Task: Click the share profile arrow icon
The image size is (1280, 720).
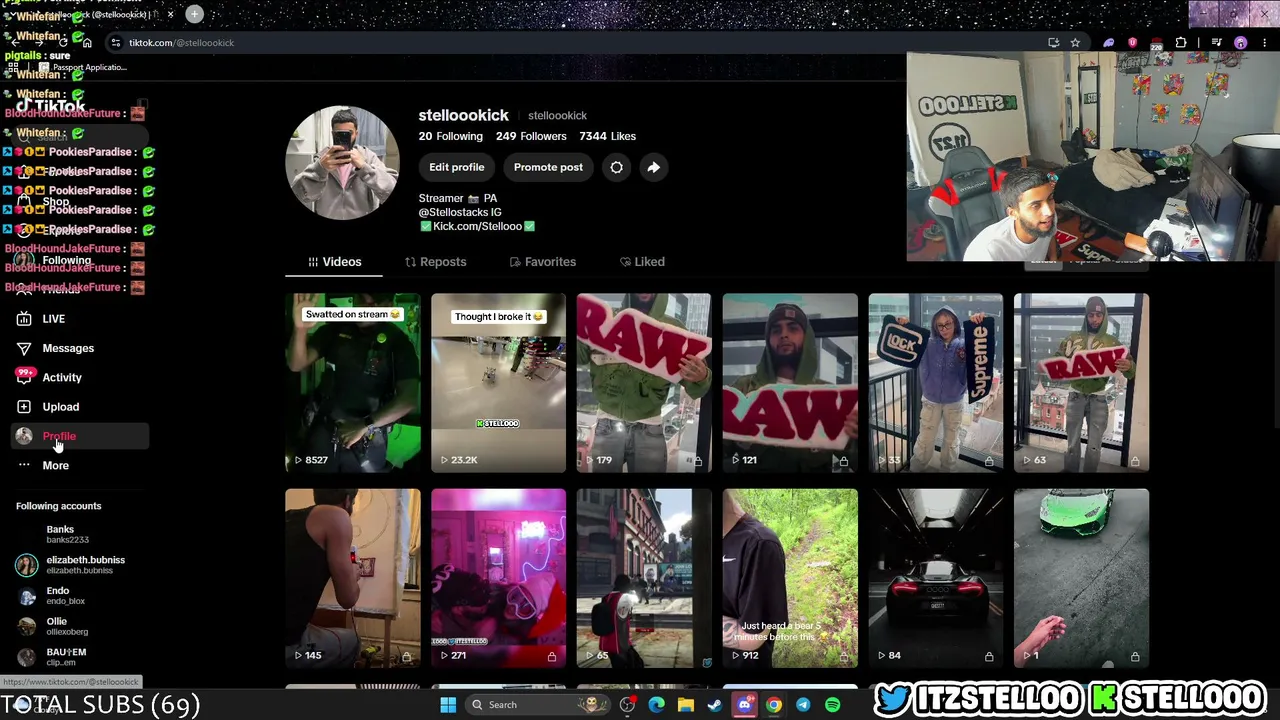Action: [x=653, y=167]
